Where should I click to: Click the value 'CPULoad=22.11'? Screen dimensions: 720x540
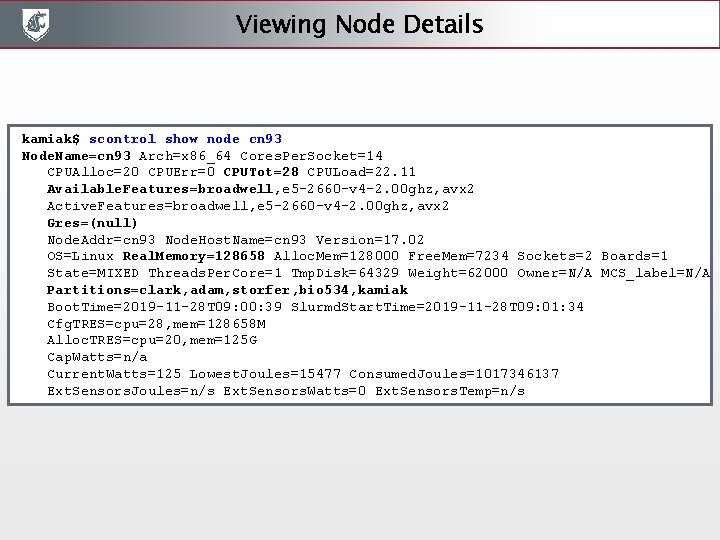361,172
